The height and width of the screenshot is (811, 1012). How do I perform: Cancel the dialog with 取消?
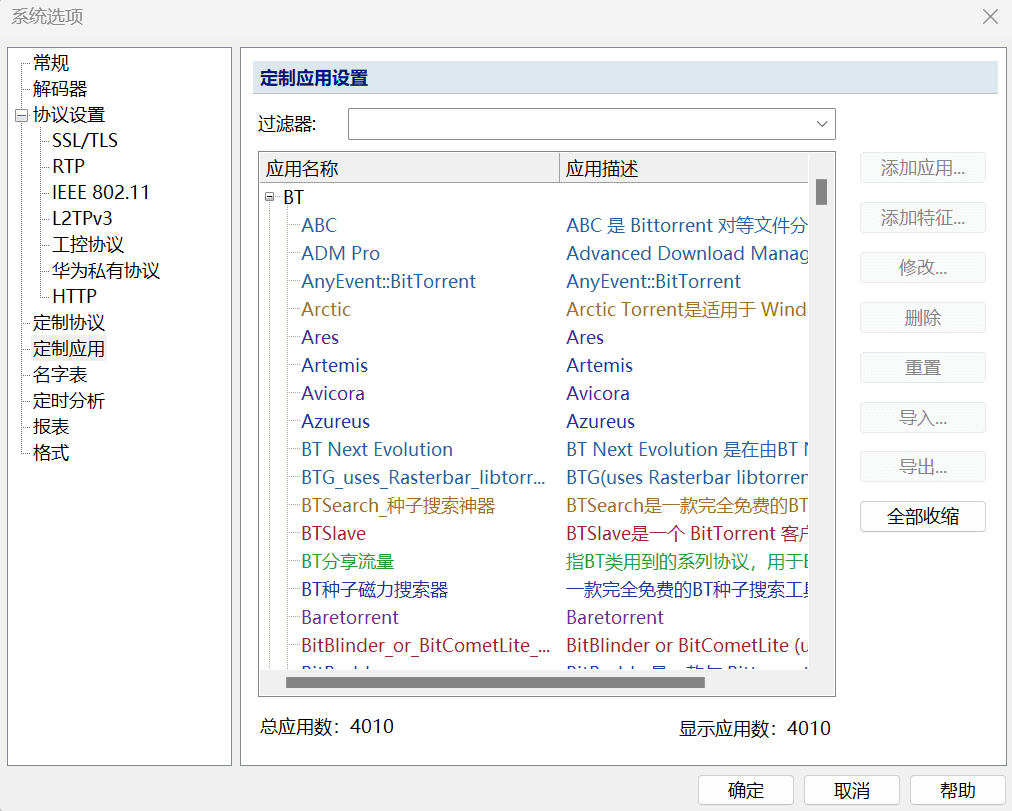(x=851, y=790)
